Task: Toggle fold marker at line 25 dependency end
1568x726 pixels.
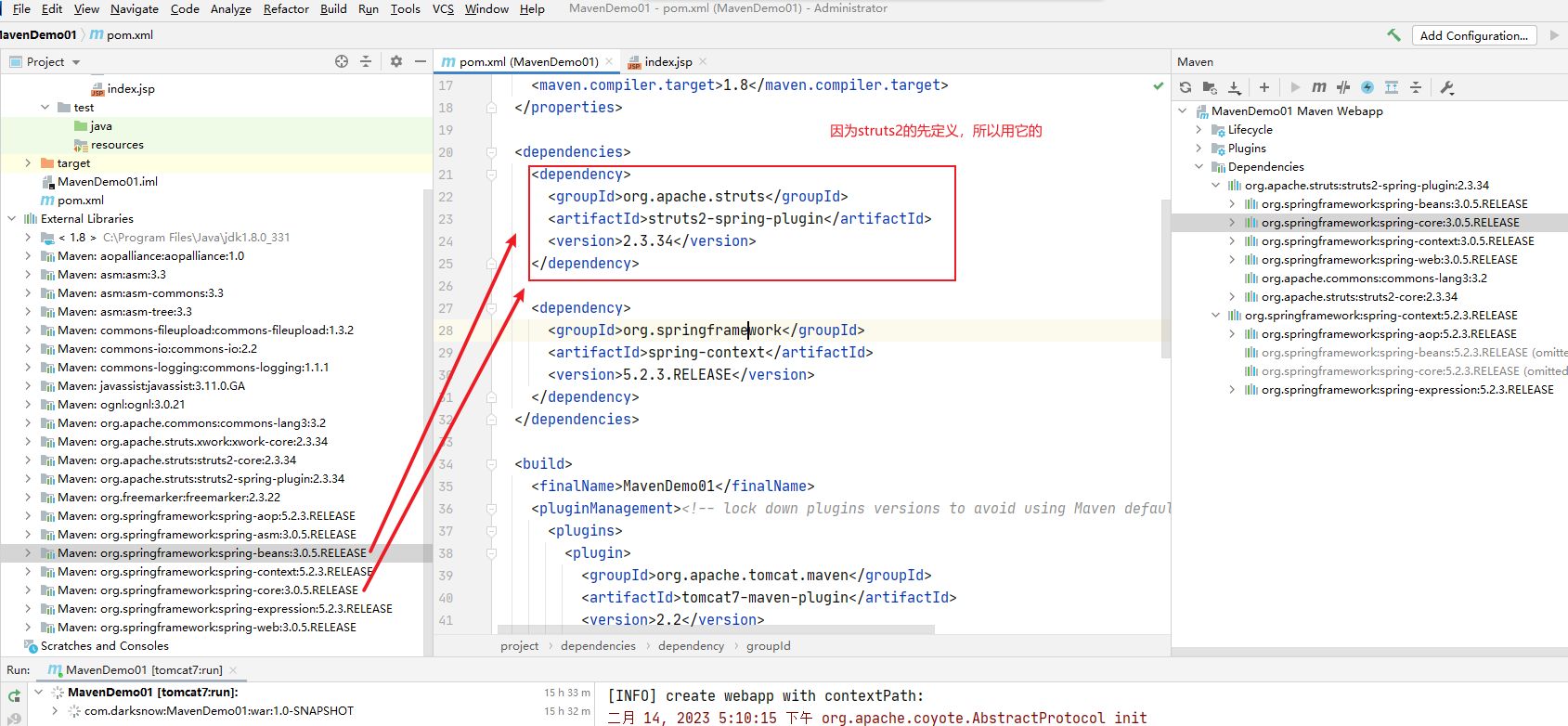Action: (x=491, y=264)
